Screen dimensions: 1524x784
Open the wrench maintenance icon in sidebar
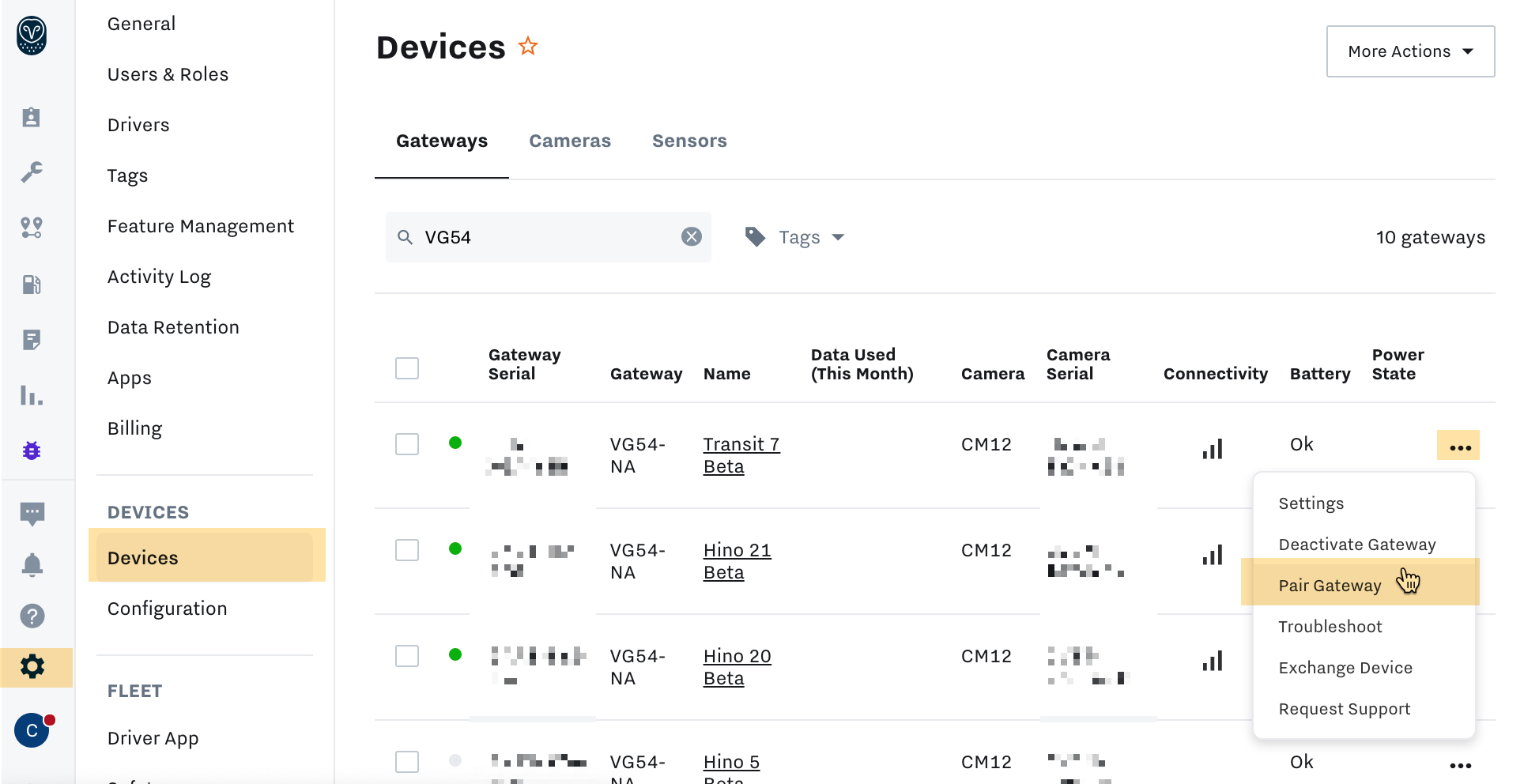click(32, 171)
